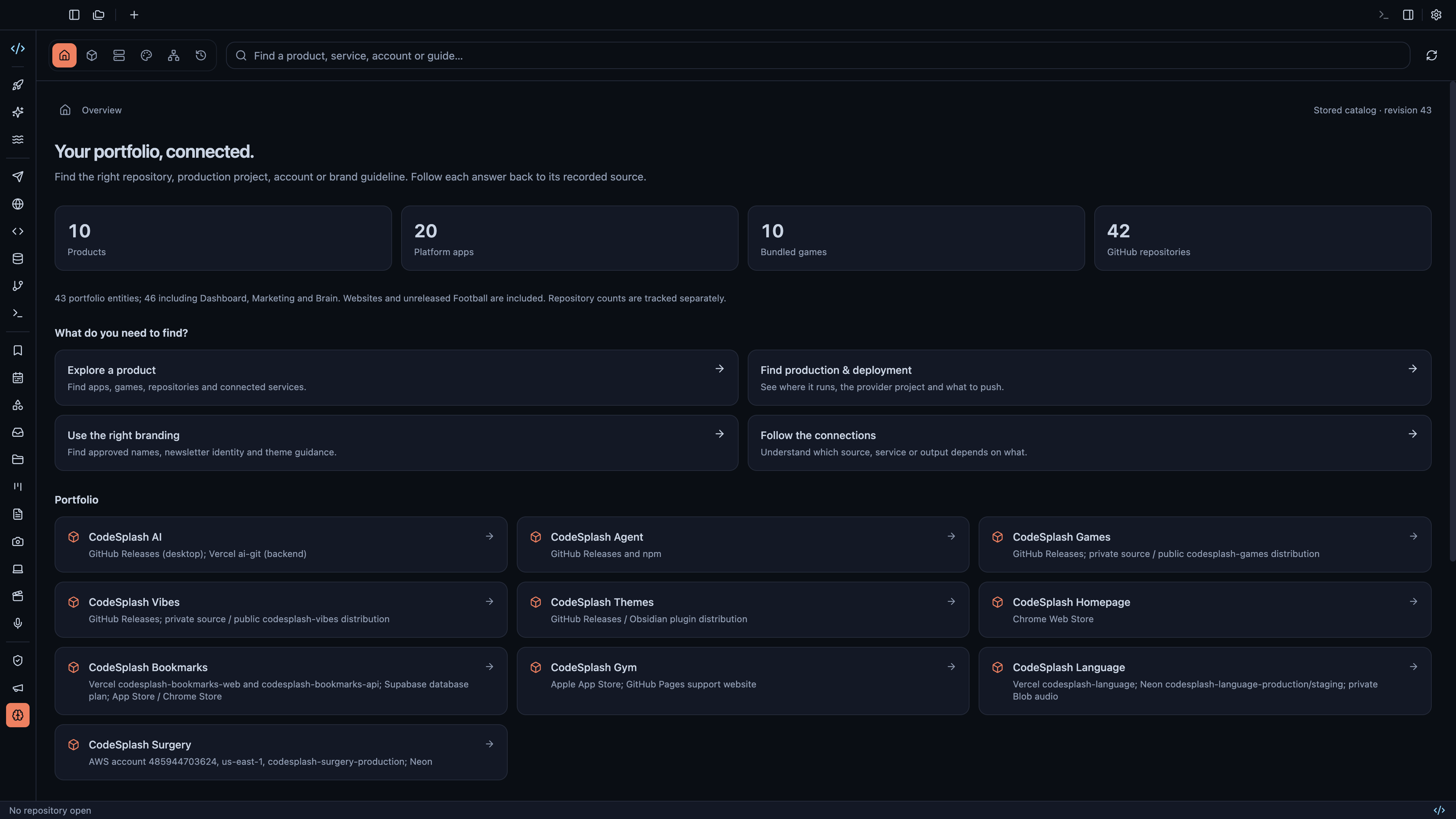This screenshot has width=1456, height=819.
Task: Open the Follow the connections card
Action: coord(1089,443)
